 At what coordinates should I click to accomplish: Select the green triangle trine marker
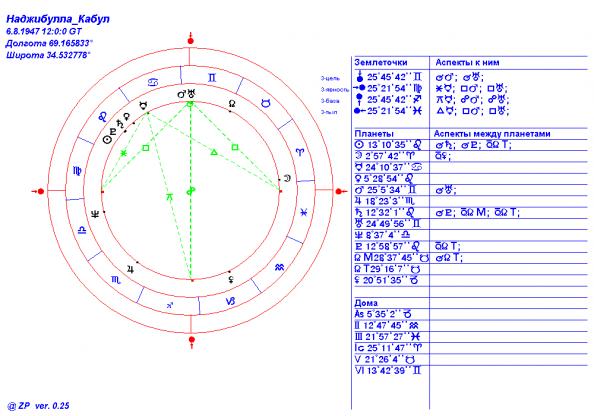214,152
